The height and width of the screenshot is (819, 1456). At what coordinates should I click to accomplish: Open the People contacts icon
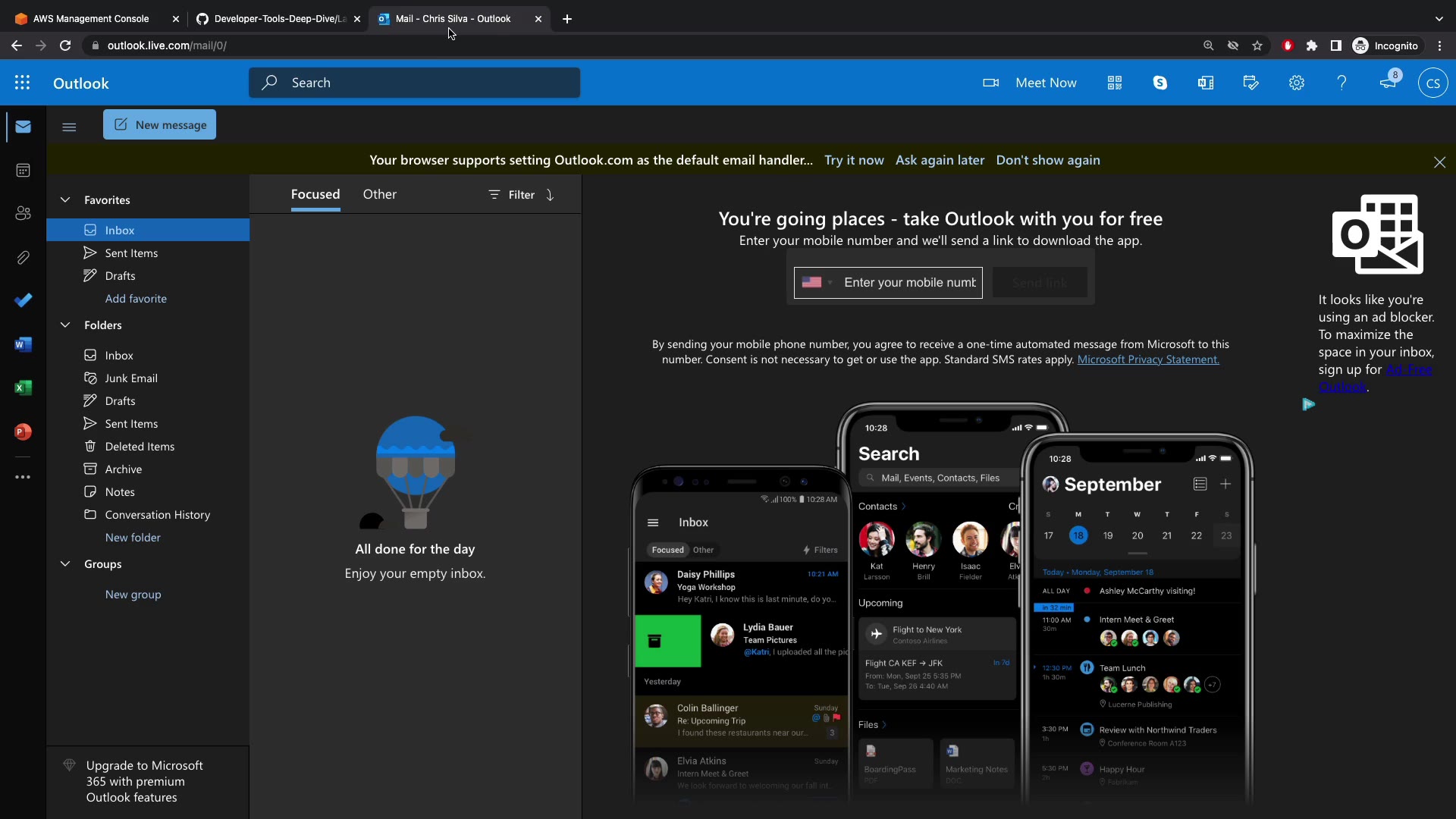click(x=23, y=214)
